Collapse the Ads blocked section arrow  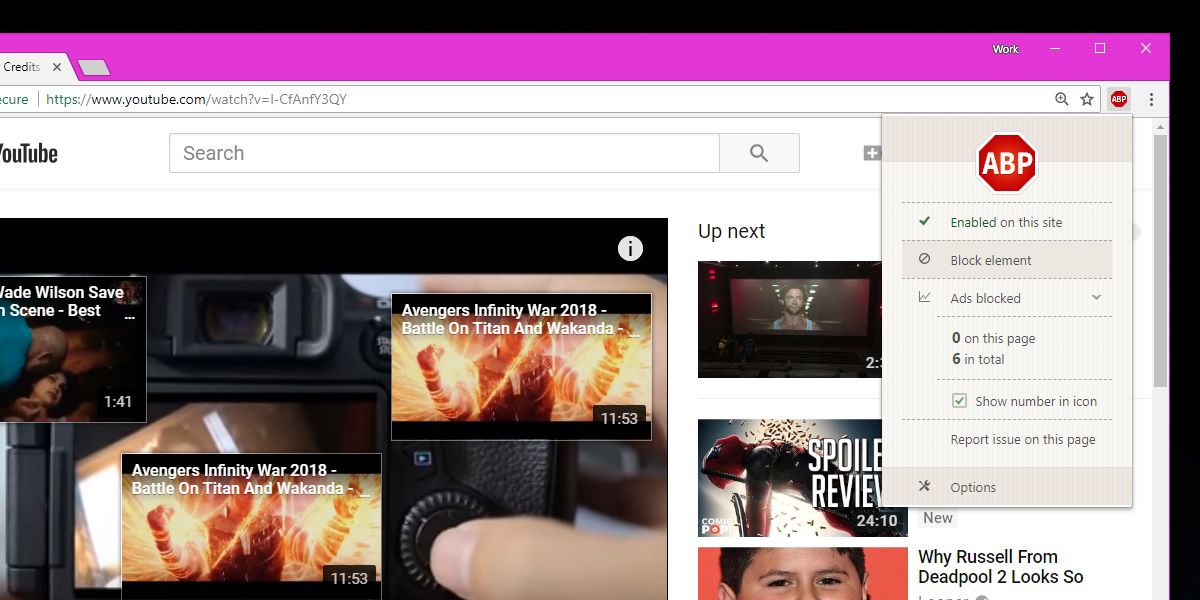point(1096,297)
